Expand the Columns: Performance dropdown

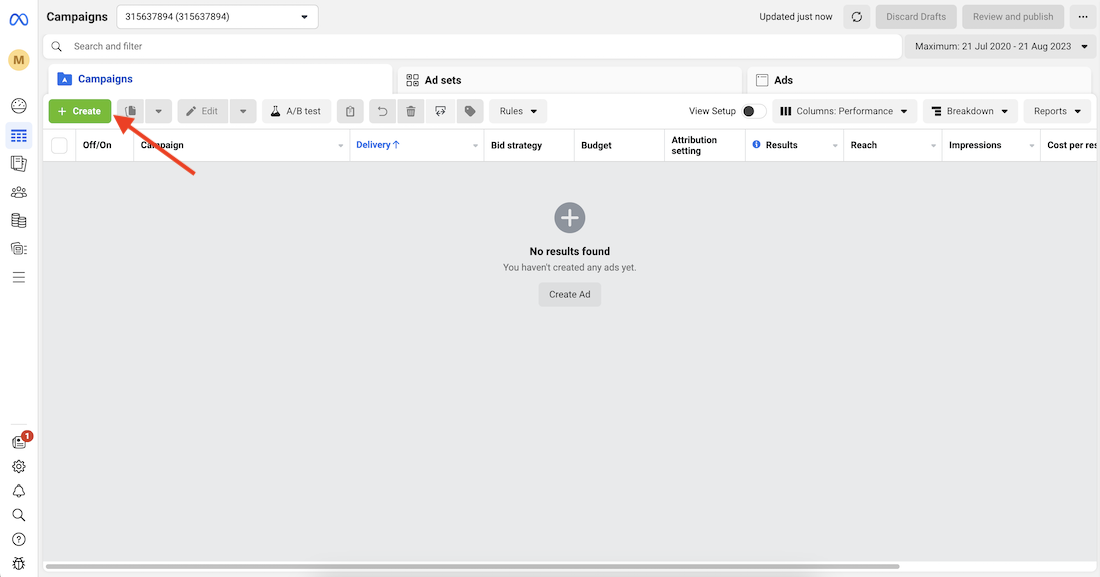(844, 111)
